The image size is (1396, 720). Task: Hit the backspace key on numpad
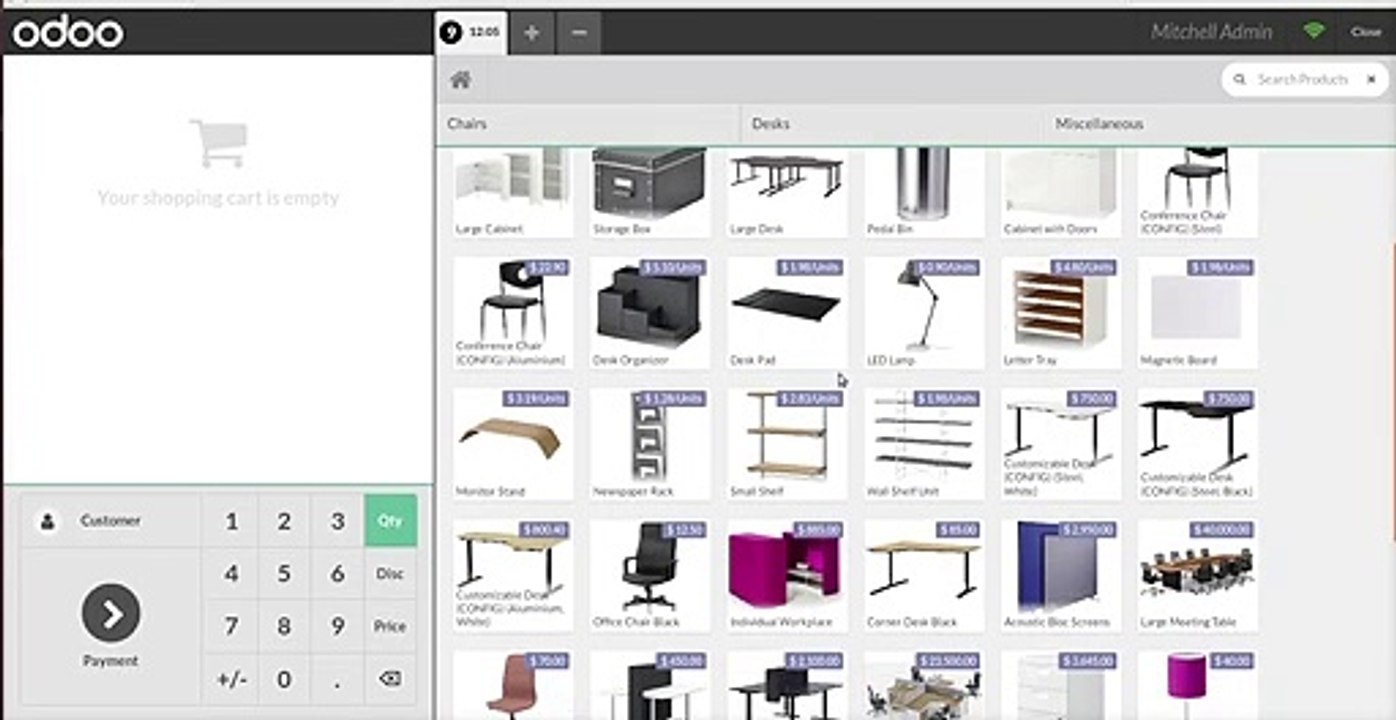[x=390, y=679]
